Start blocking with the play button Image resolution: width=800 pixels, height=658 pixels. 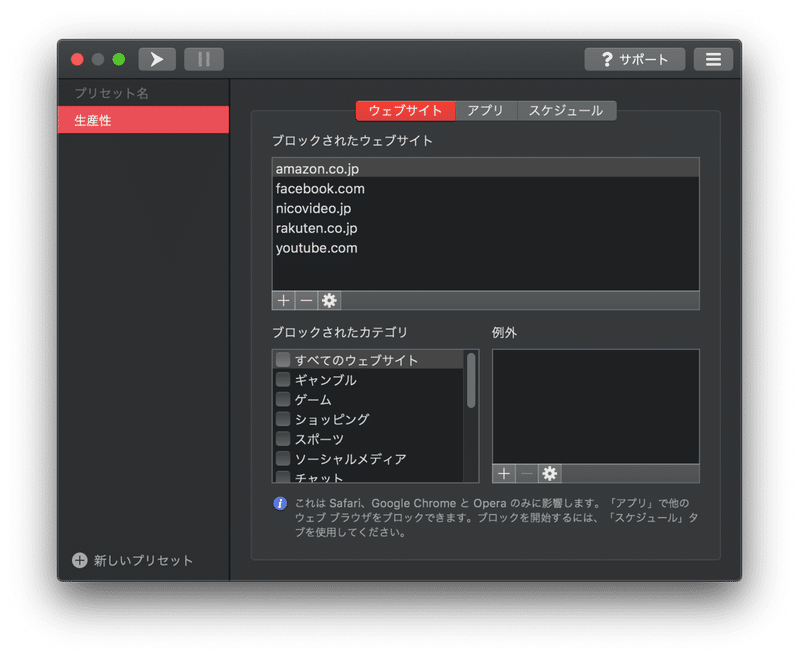(157, 59)
